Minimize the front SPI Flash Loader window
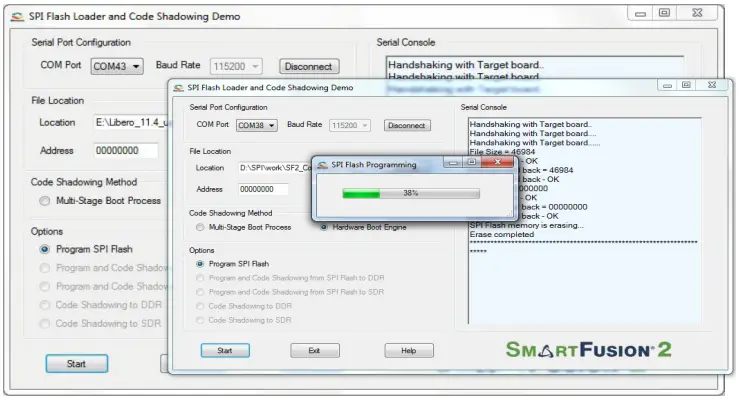 (x=667, y=86)
